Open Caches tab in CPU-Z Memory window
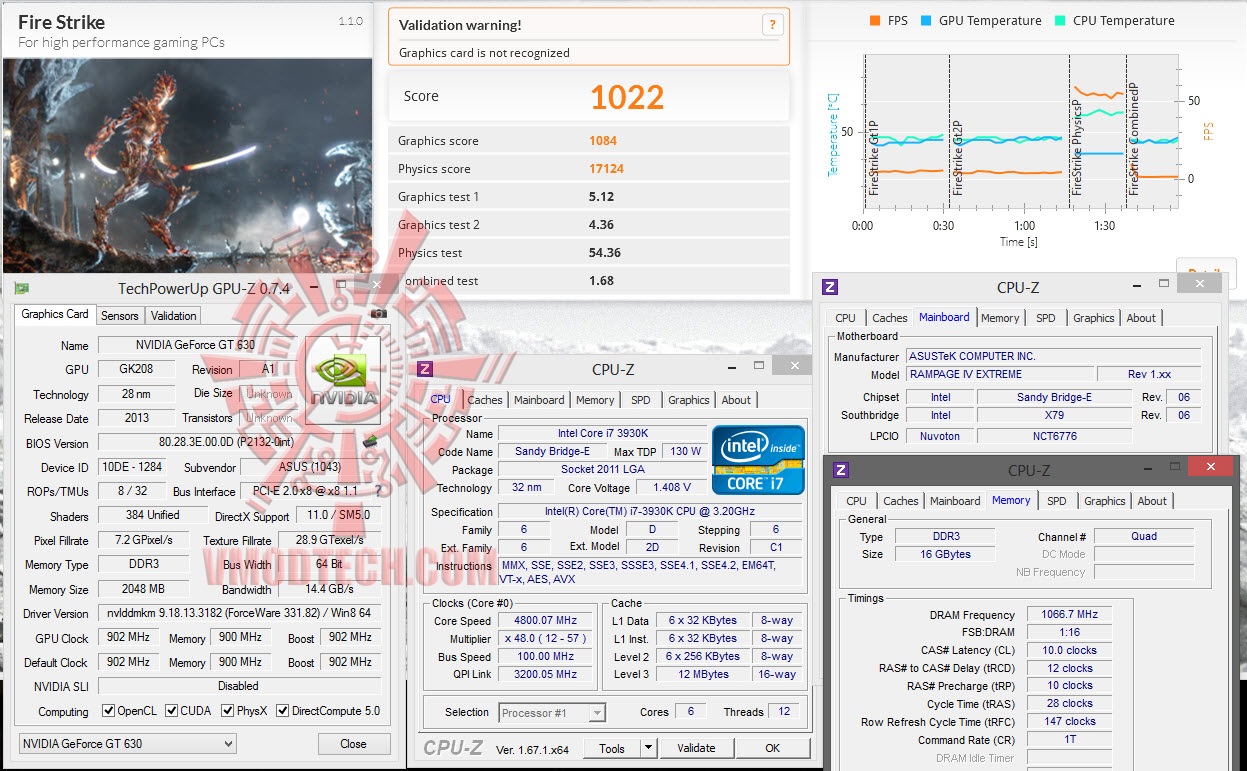Screen dimensions: 1247x771 pos(901,501)
